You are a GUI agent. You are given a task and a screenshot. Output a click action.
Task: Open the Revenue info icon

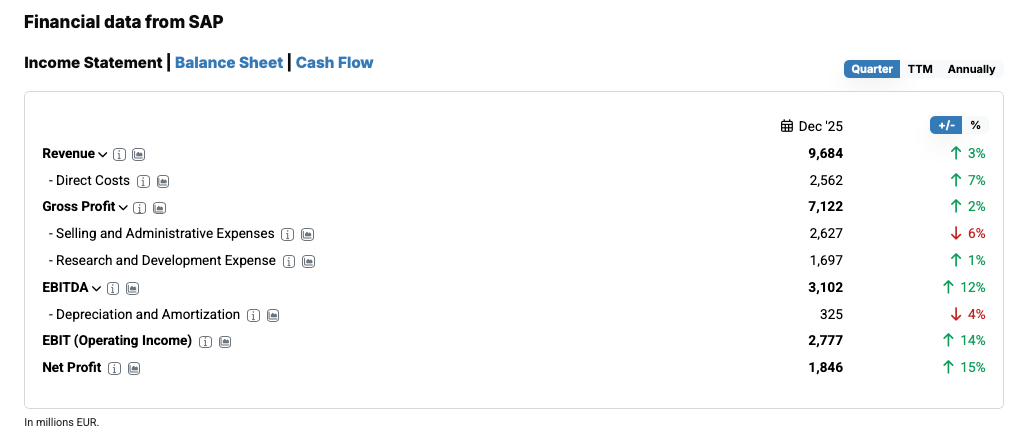(x=119, y=154)
